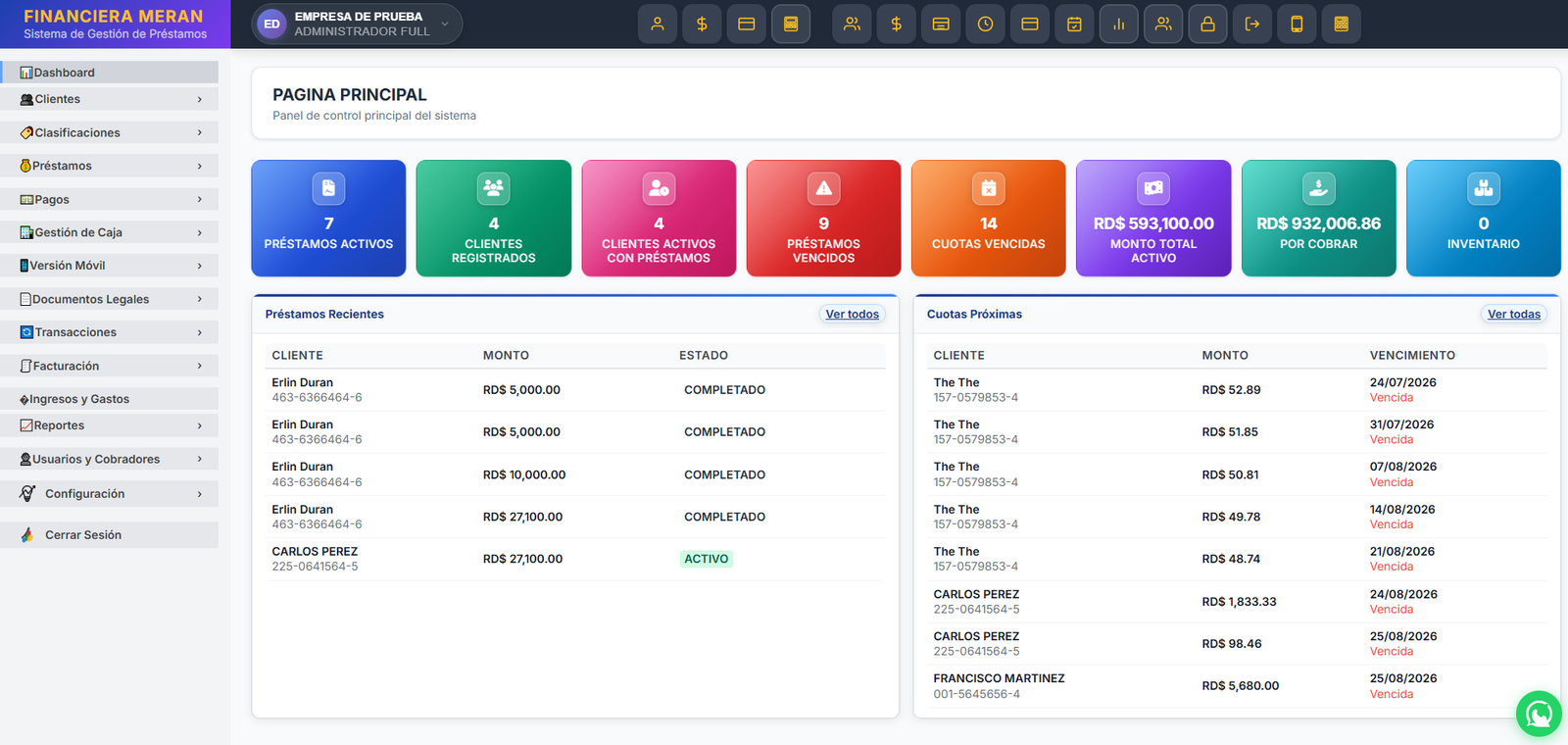This screenshot has height=745, width=1568.
Task: Expand the Clientes sidebar menu
Action: tap(109, 99)
